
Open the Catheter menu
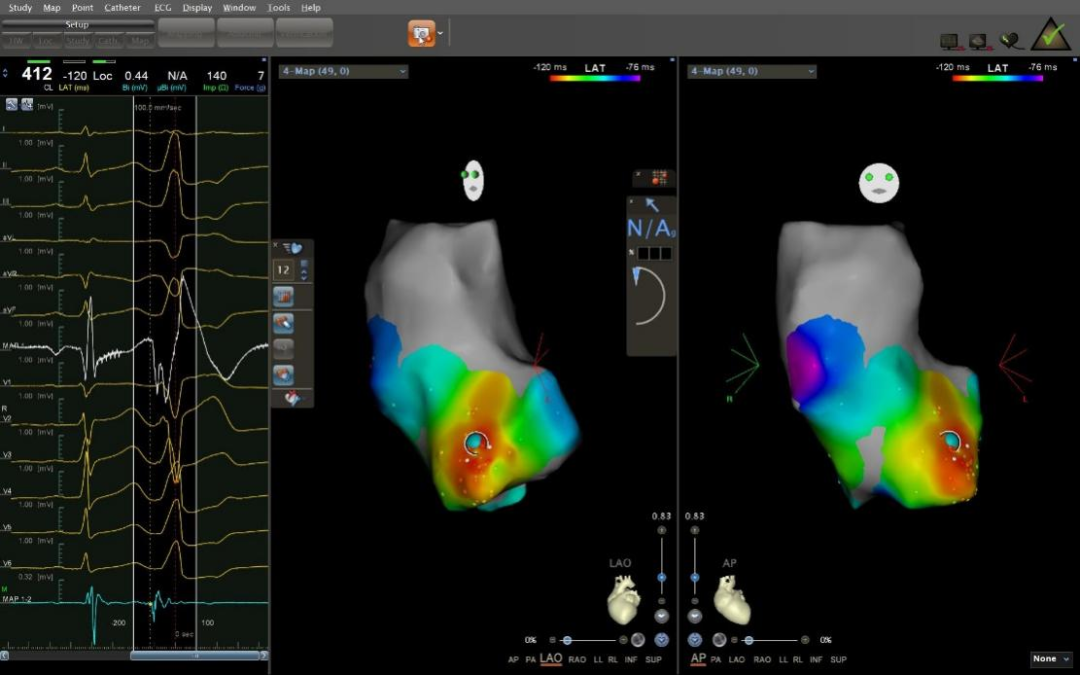click(x=122, y=7)
